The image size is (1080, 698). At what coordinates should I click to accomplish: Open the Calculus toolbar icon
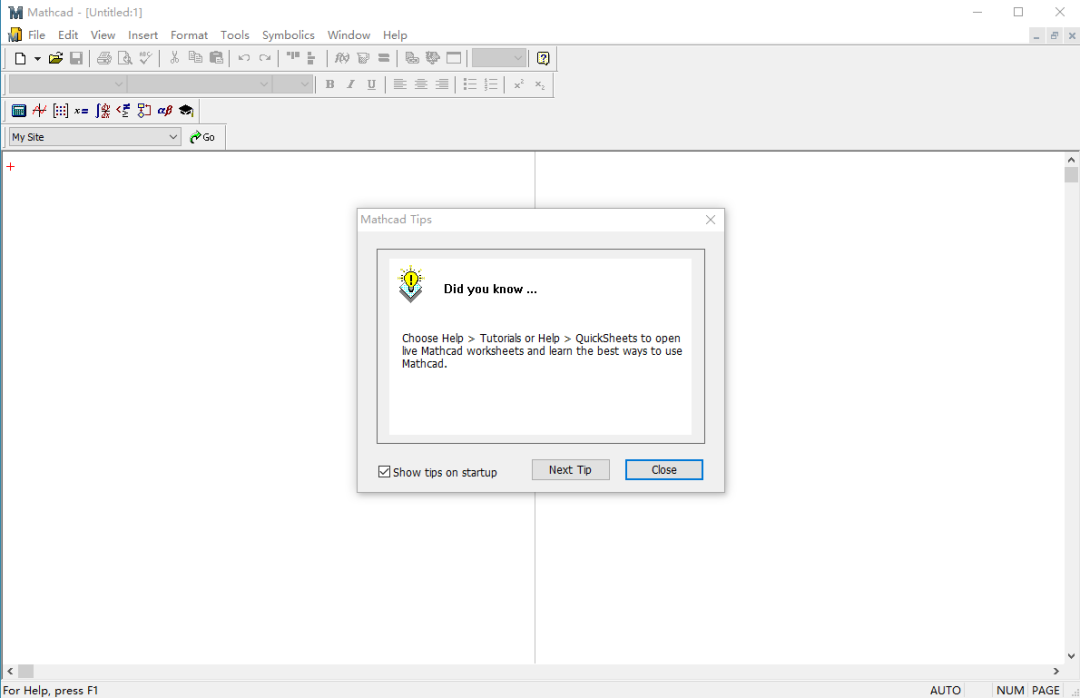pyautogui.click(x=103, y=110)
